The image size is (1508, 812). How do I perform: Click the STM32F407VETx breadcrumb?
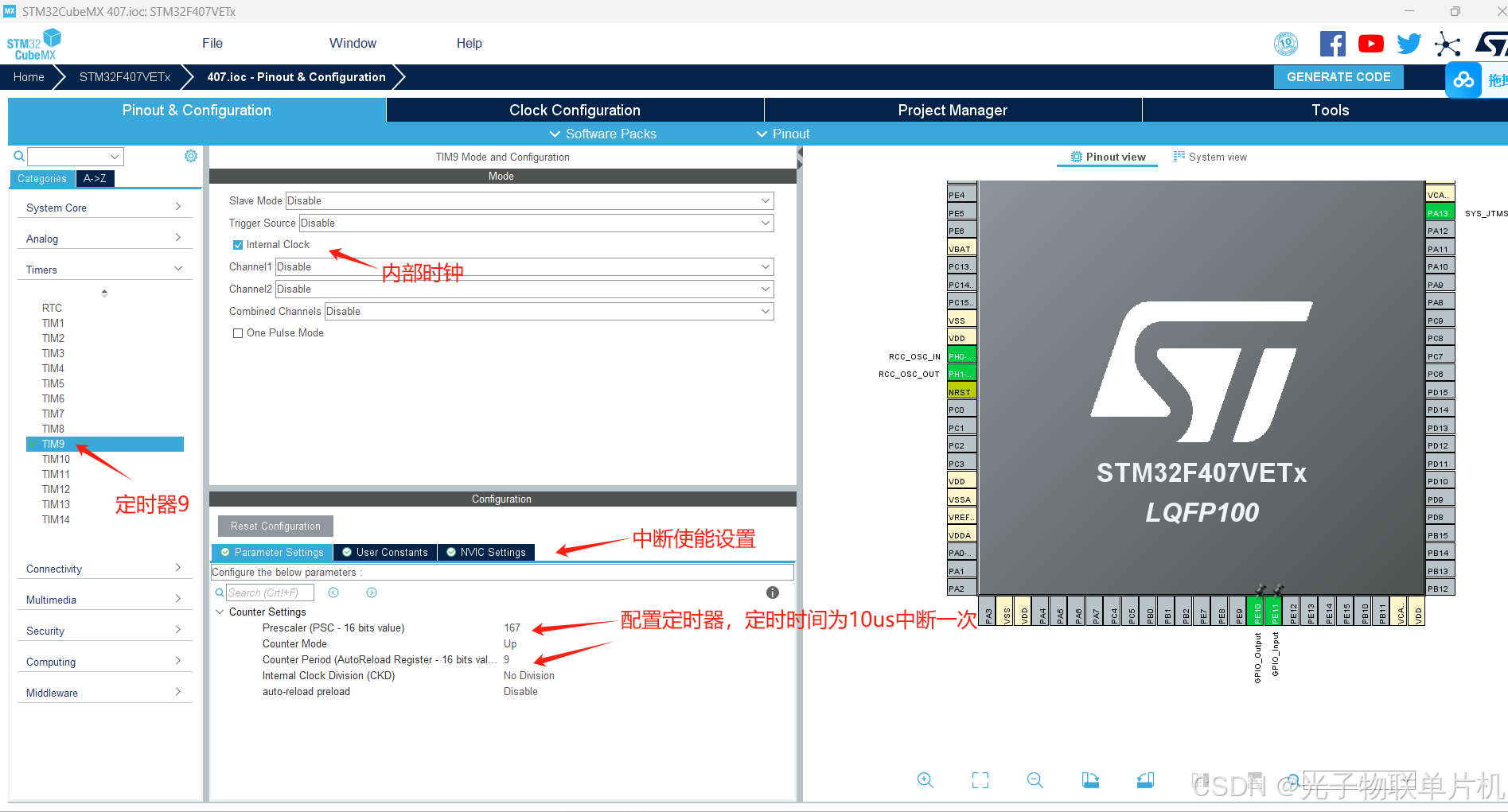click(125, 77)
